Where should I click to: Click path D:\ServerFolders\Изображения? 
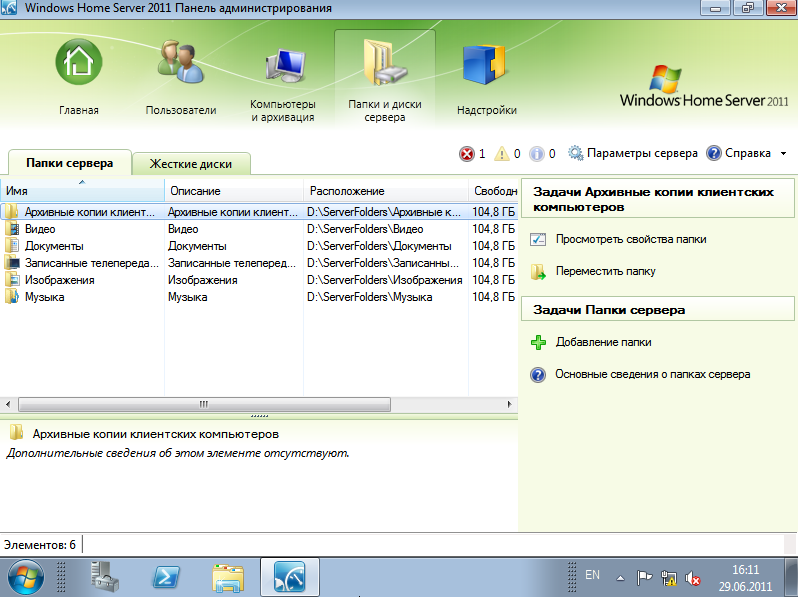point(385,280)
